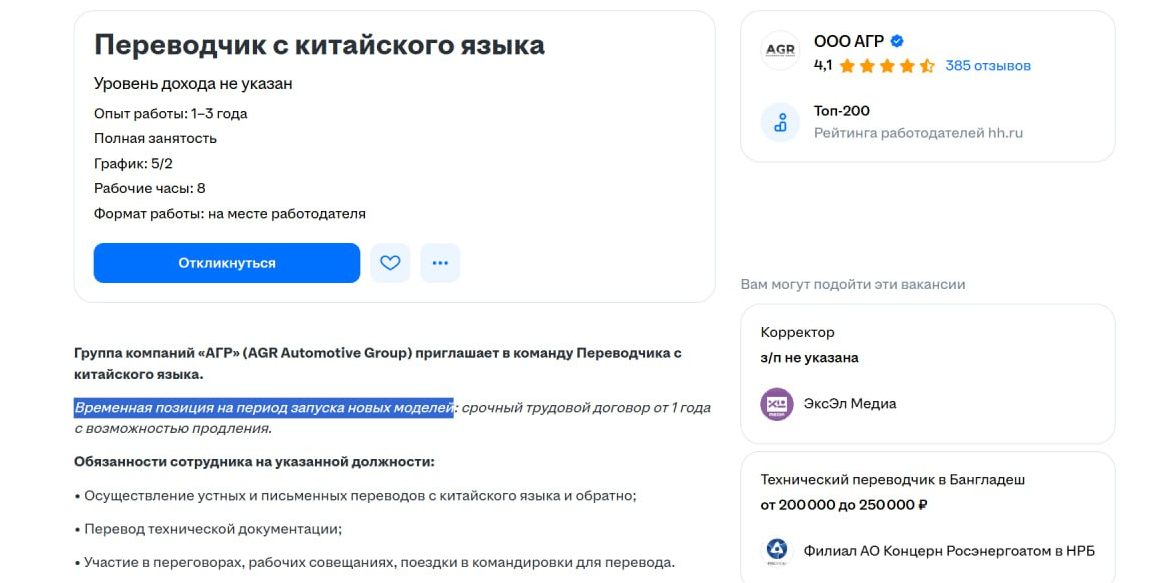Click the AGR company logo
This screenshot has height=583, width=1167.
coord(780,50)
